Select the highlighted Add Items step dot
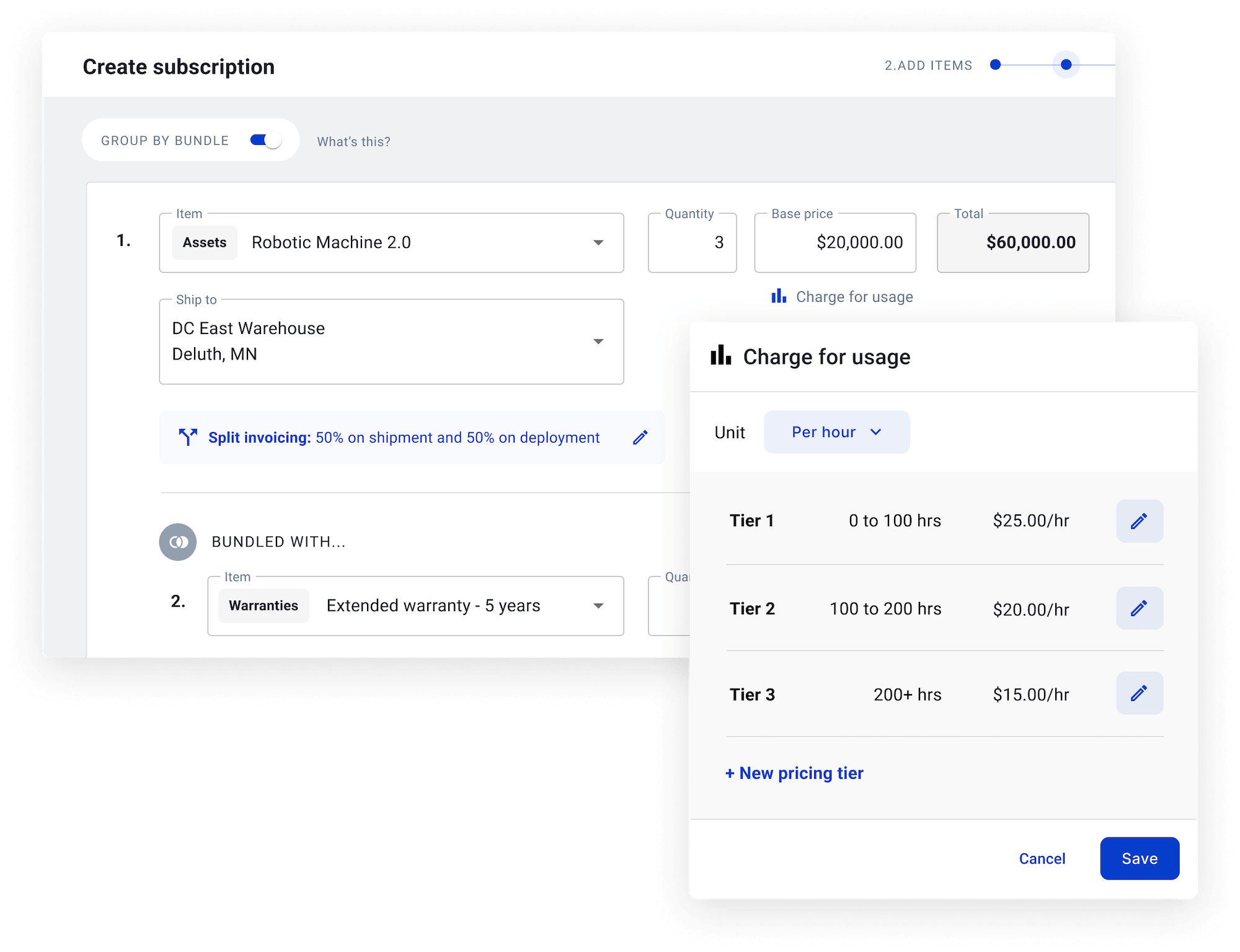The width and height of the screenshot is (1240, 952). coord(1066,64)
